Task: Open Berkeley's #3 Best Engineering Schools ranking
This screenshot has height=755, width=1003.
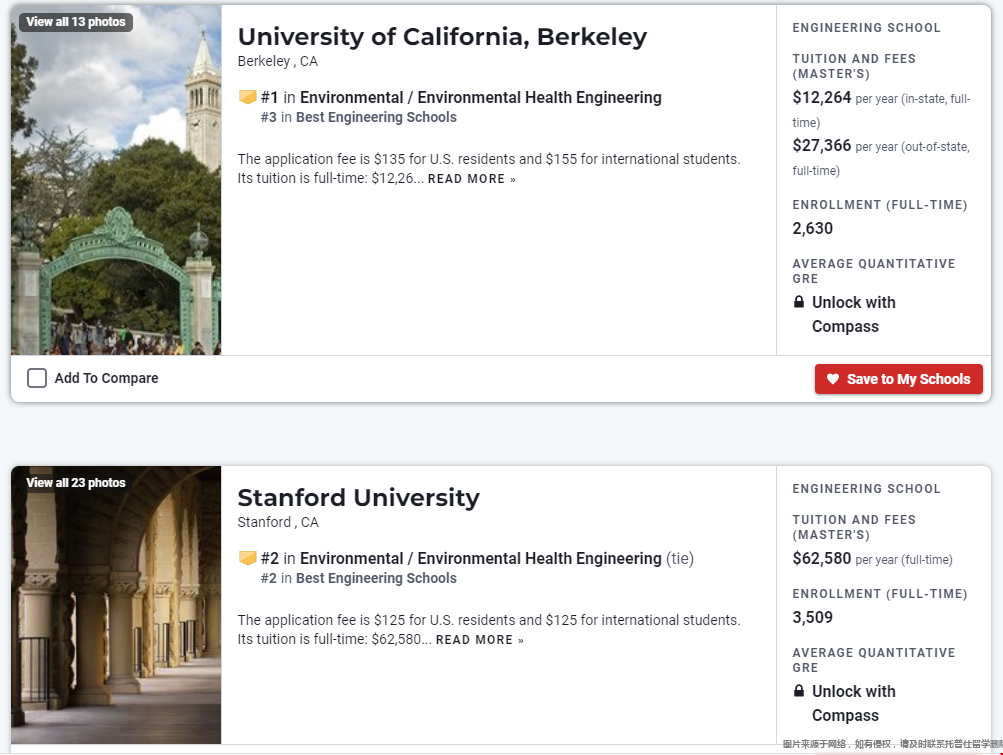Action: (x=359, y=117)
